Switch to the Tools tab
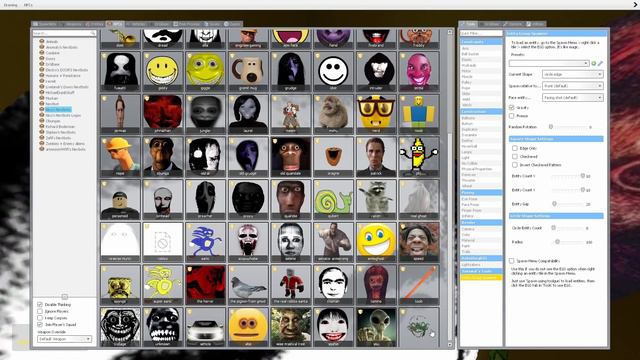Viewport: 640px width, 360px height. [469, 24]
